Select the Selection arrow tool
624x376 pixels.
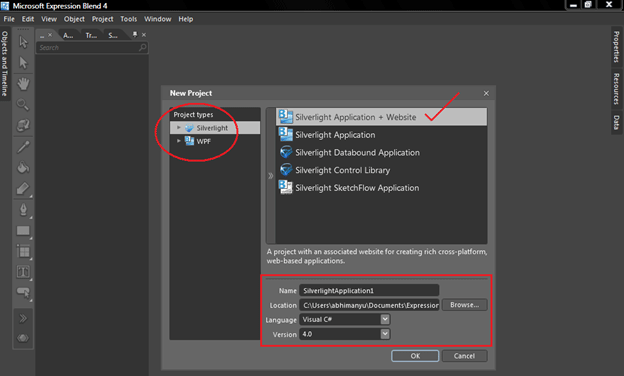click(x=23, y=42)
